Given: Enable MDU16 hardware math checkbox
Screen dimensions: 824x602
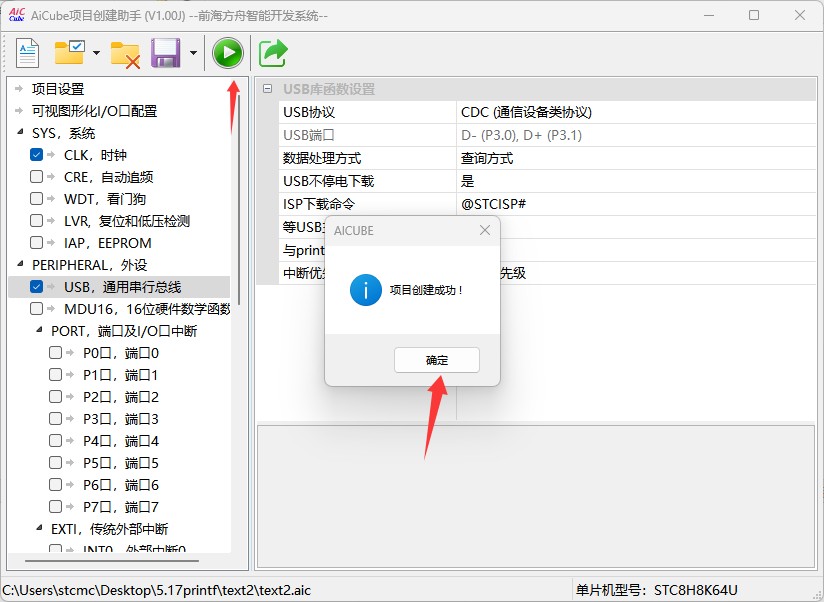Looking at the screenshot, I should click(x=36, y=308).
